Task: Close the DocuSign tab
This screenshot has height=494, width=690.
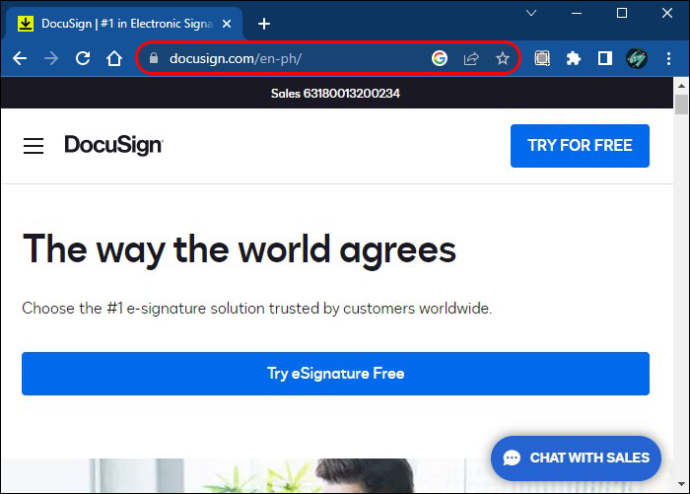Action: pos(227,24)
